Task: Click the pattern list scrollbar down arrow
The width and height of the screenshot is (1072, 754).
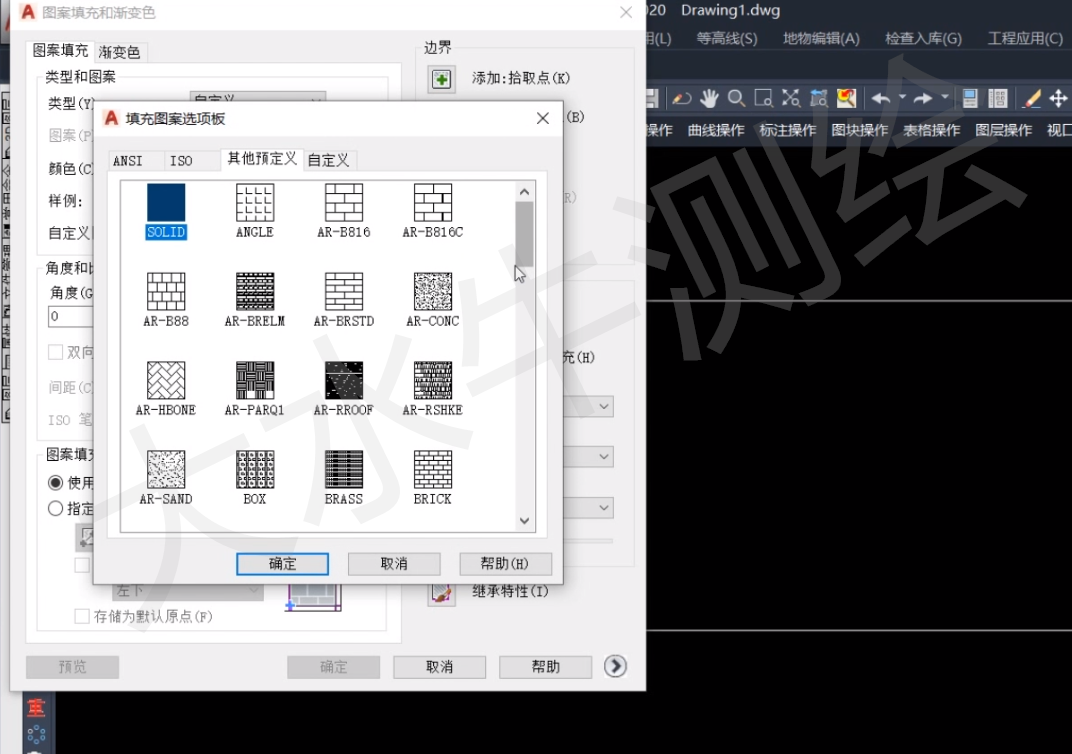Action: point(524,520)
